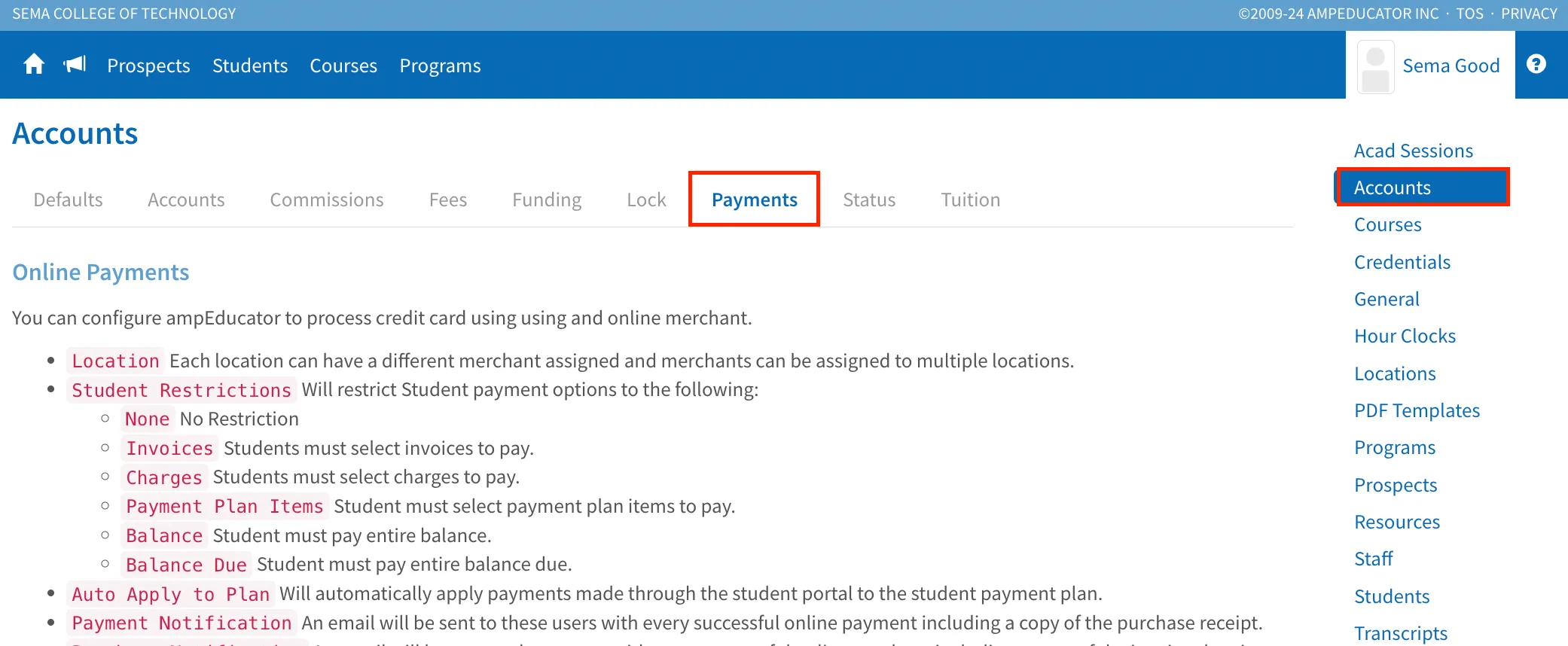
Task: Open the announcements megaphone icon
Action: pyautogui.click(x=75, y=65)
